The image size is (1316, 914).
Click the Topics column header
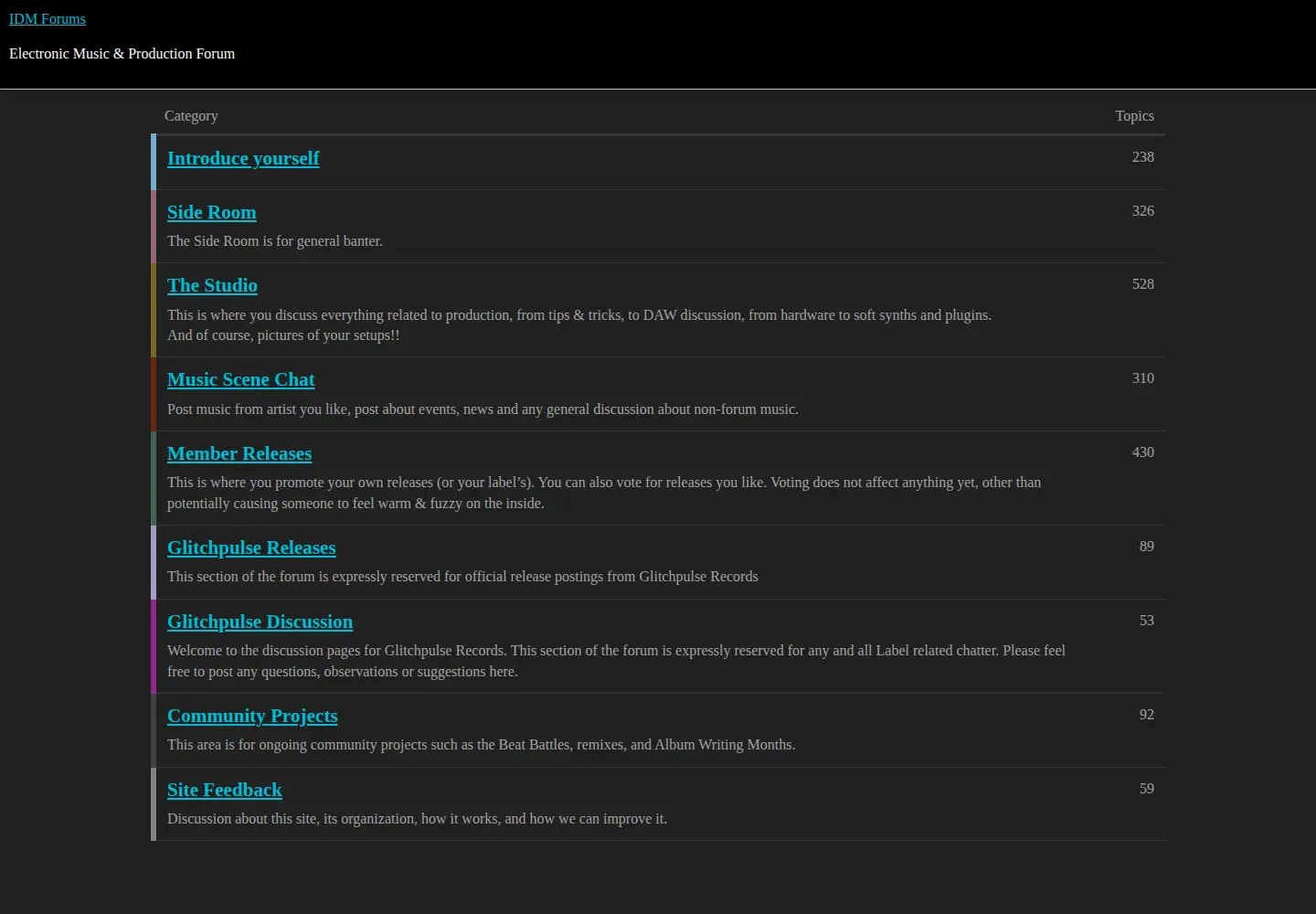(x=1134, y=116)
